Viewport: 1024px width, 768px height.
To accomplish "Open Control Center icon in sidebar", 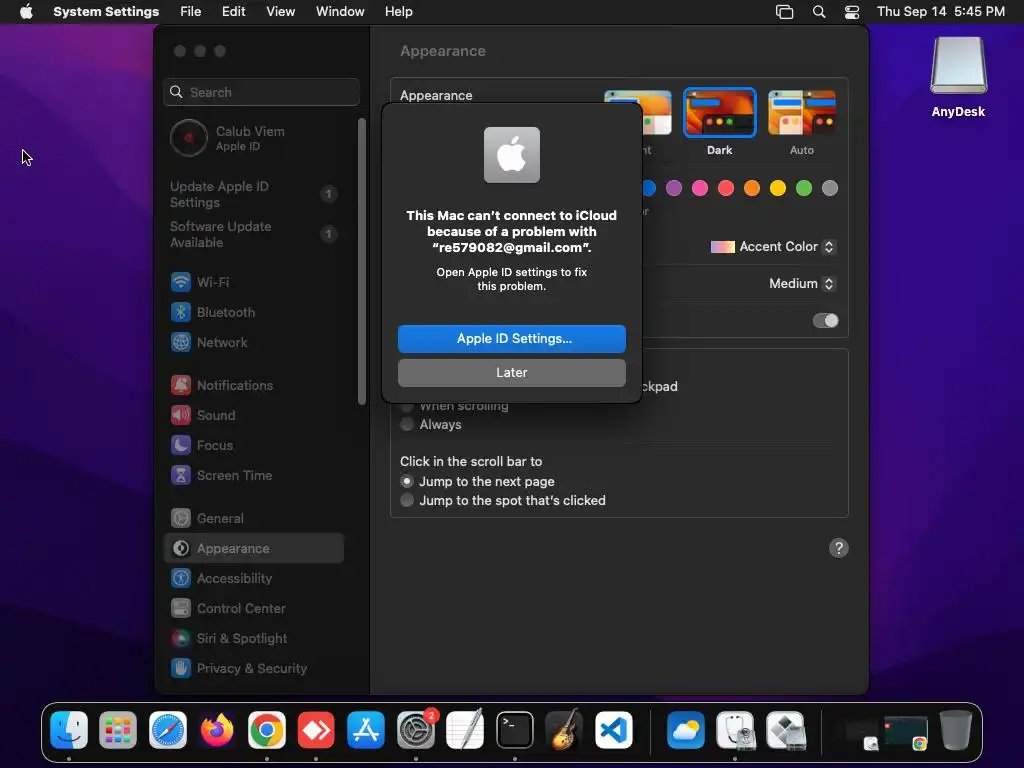I will point(181,609).
